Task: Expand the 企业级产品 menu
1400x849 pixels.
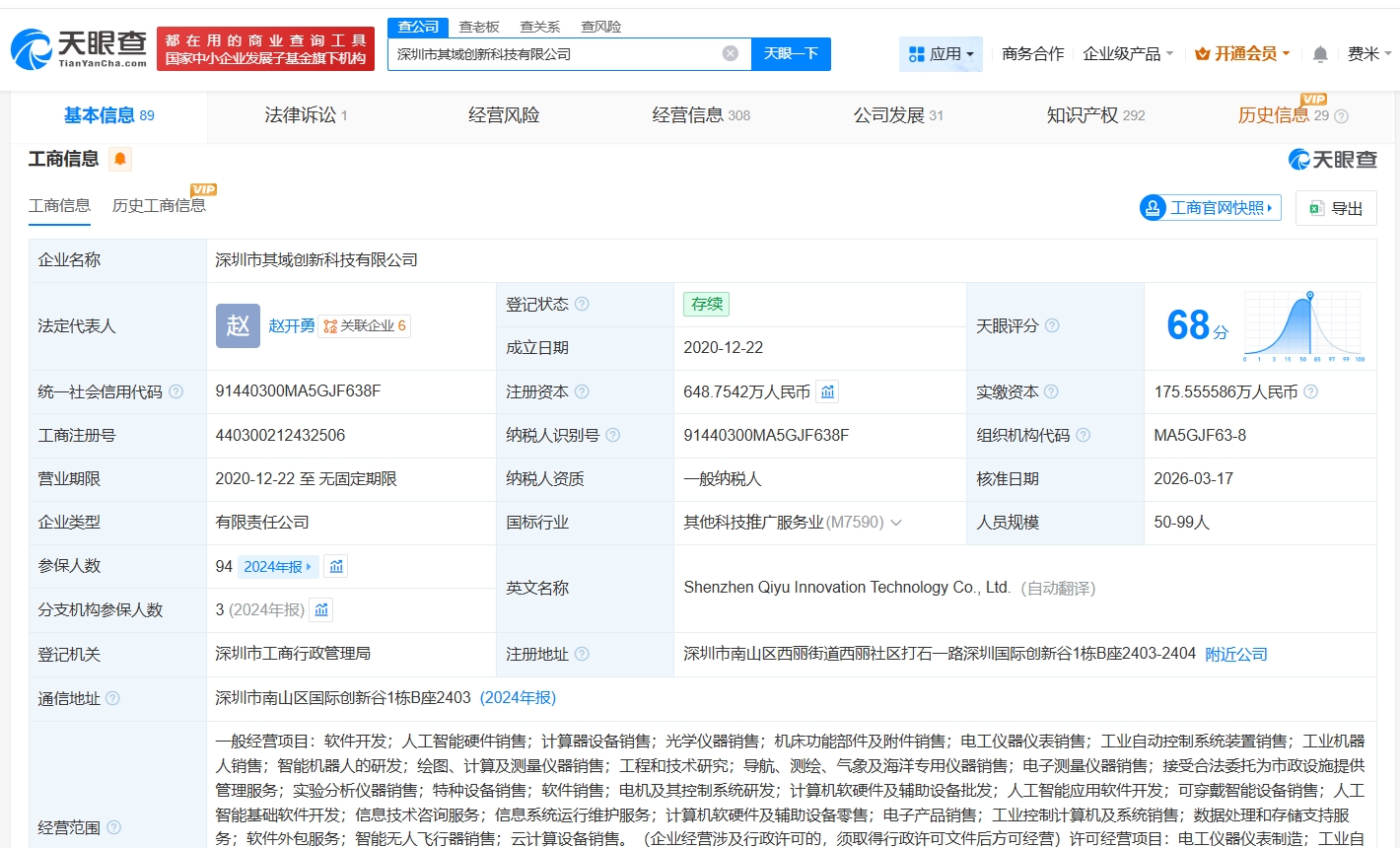Action: (x=1127, y=54)
